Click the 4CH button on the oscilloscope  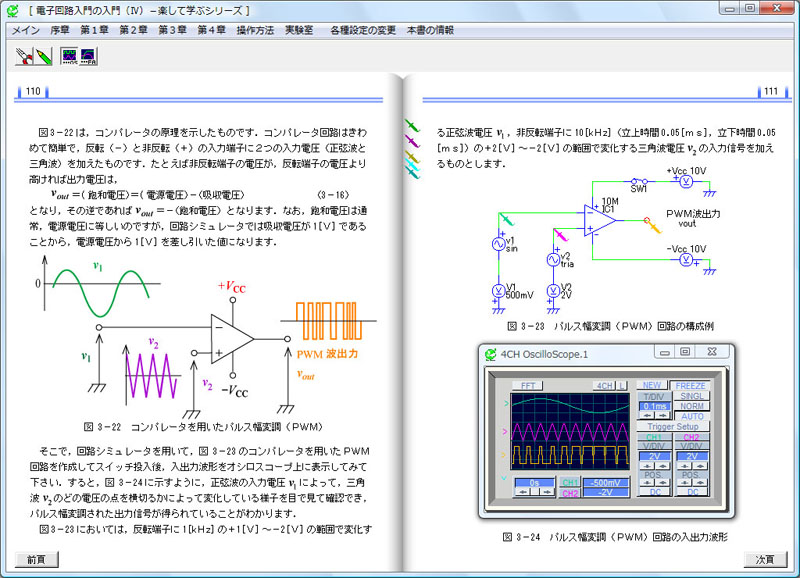605,386
